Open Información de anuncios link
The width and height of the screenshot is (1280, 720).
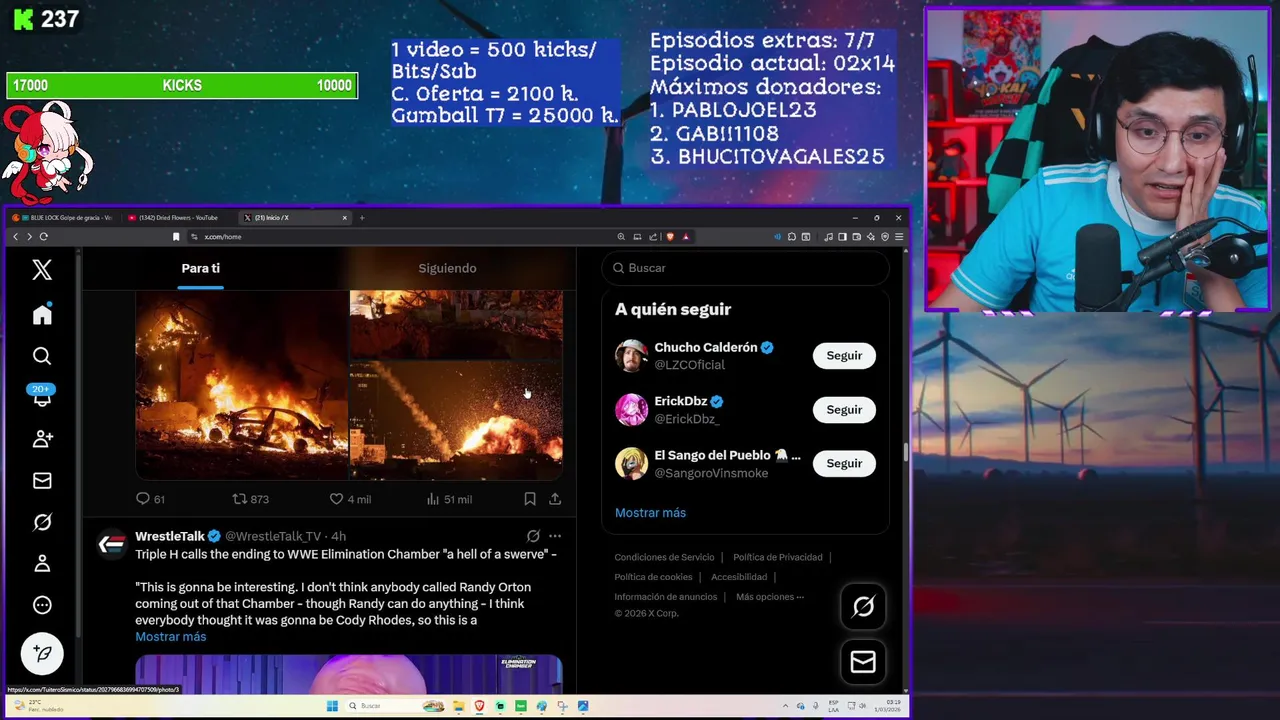point(666,597)
